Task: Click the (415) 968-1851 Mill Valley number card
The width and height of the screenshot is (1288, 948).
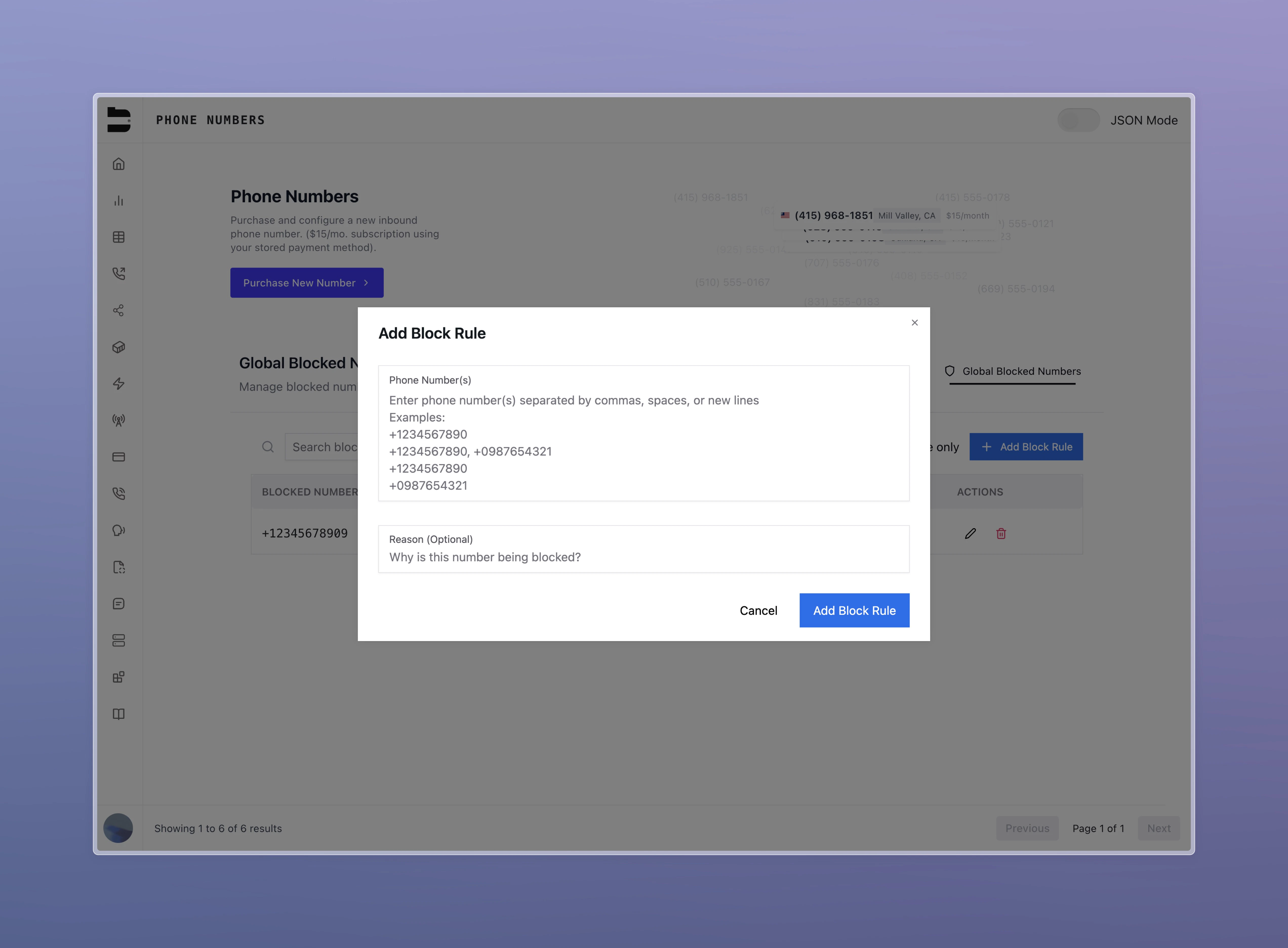Action: (x=885, y=216)
